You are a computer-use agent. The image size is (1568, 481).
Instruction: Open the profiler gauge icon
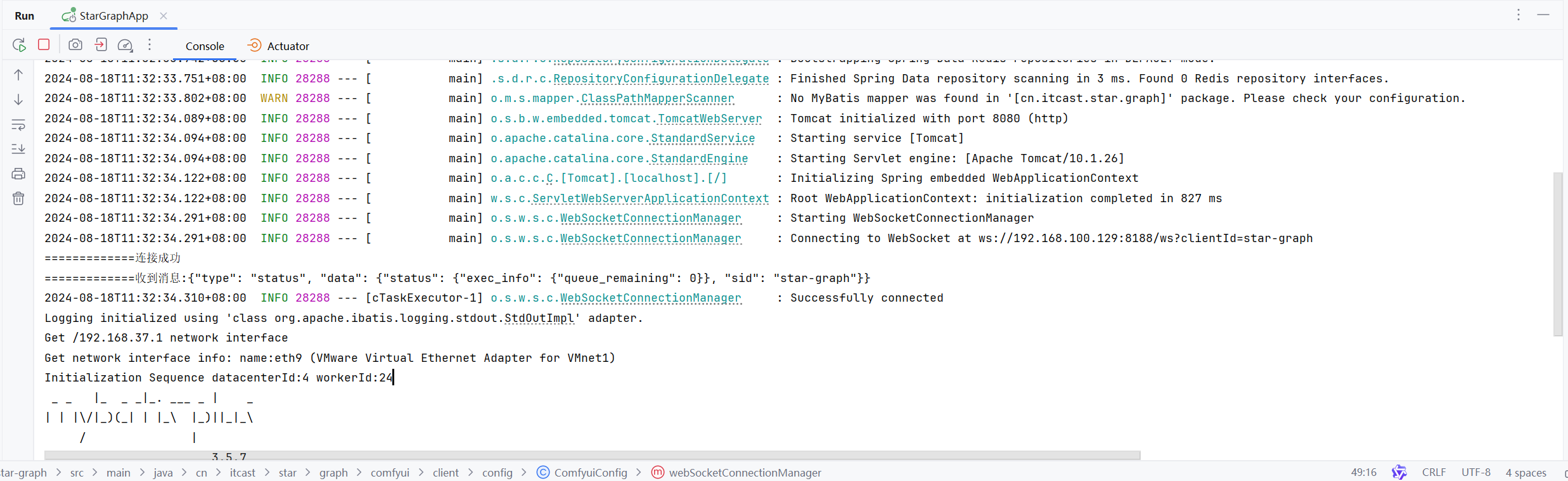125,45
